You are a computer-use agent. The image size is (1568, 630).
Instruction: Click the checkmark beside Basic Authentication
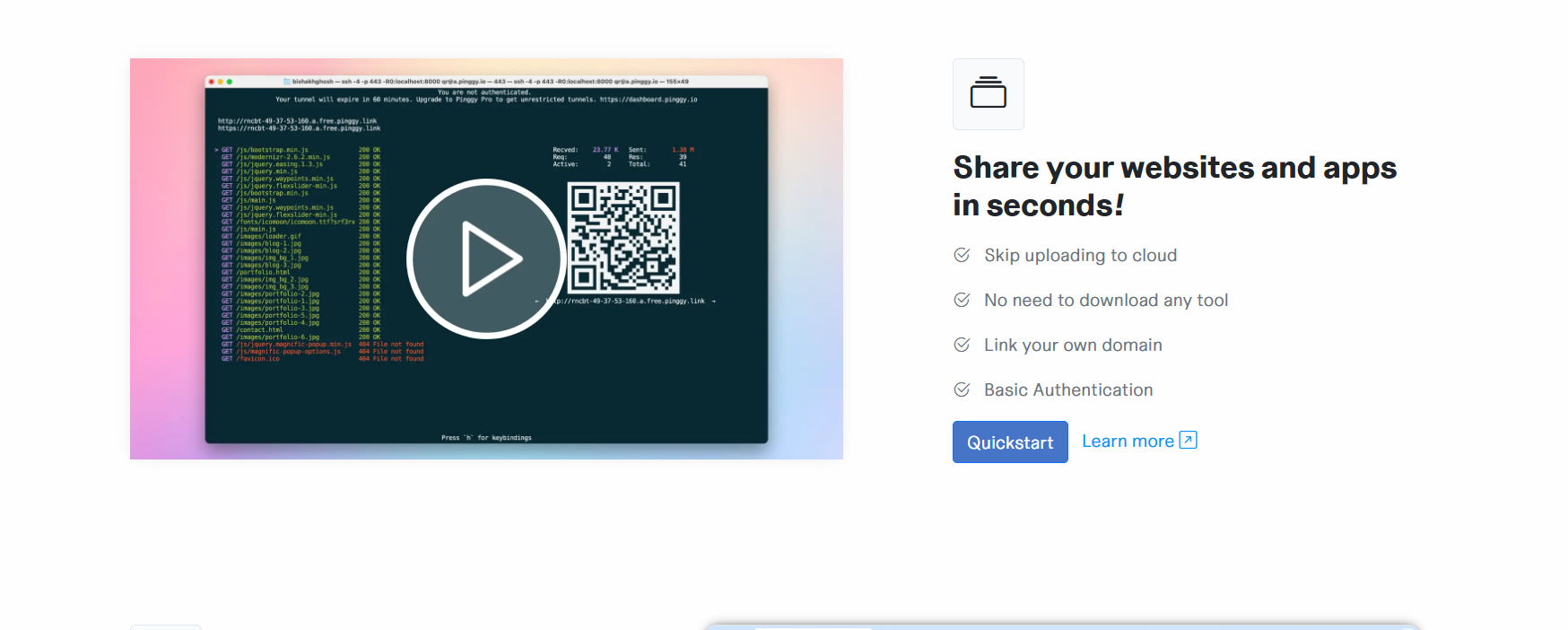coord(962,389)
